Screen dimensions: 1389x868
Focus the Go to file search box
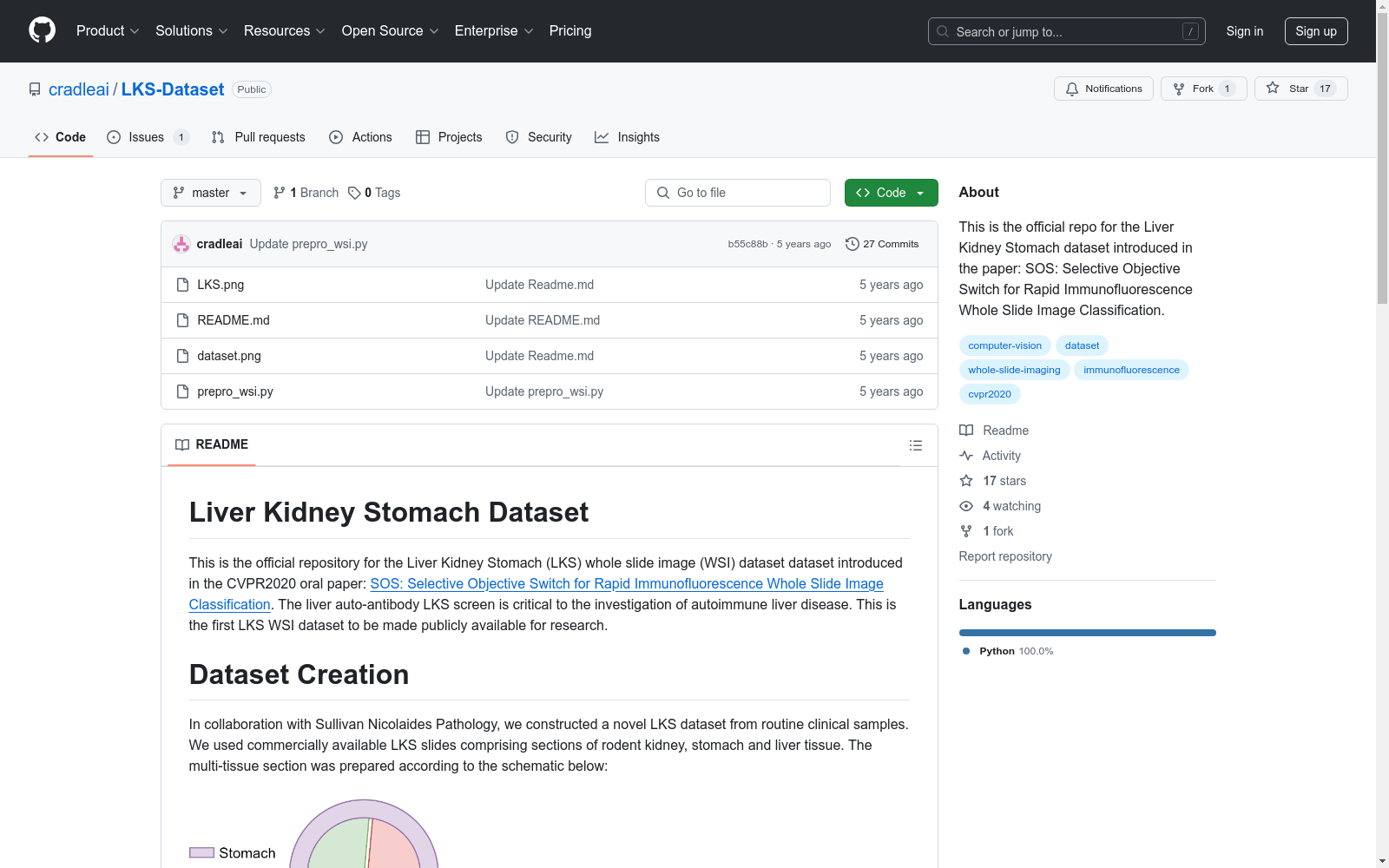(x=738, y=193)
